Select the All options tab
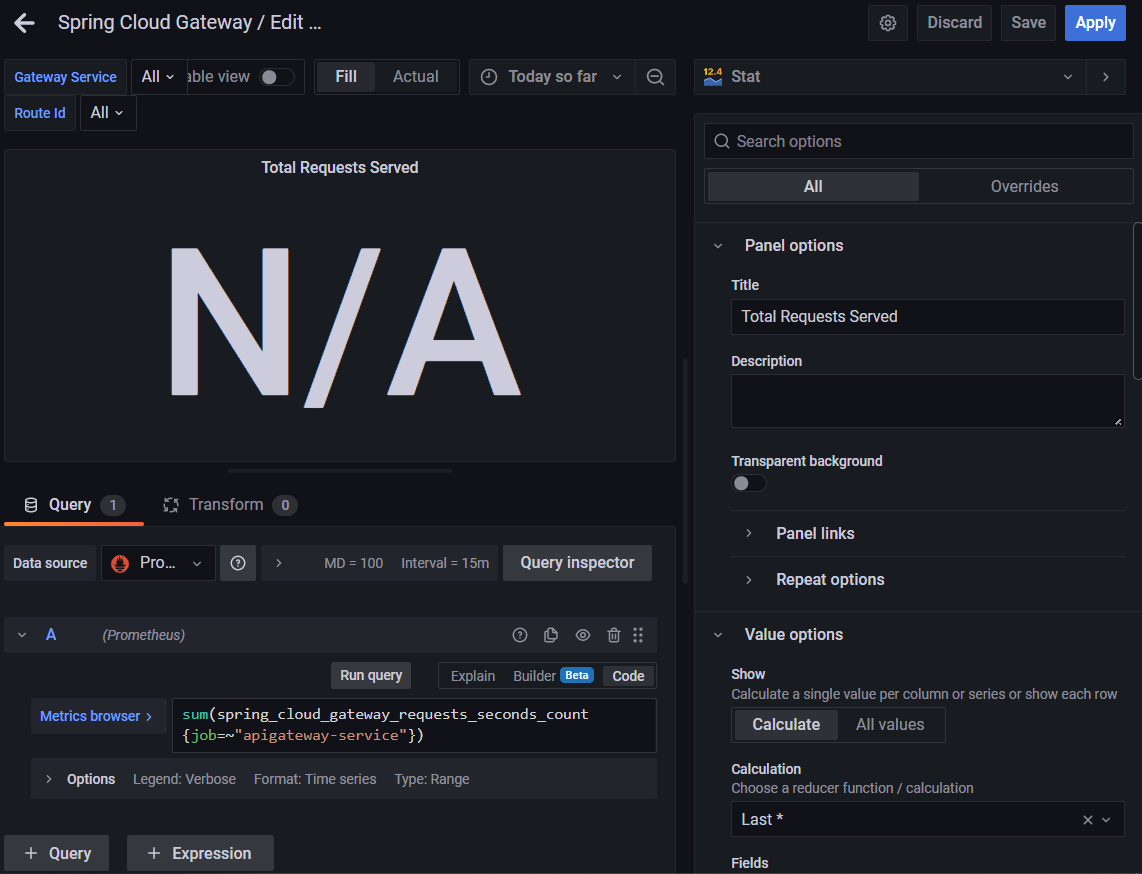 (813, 186)
